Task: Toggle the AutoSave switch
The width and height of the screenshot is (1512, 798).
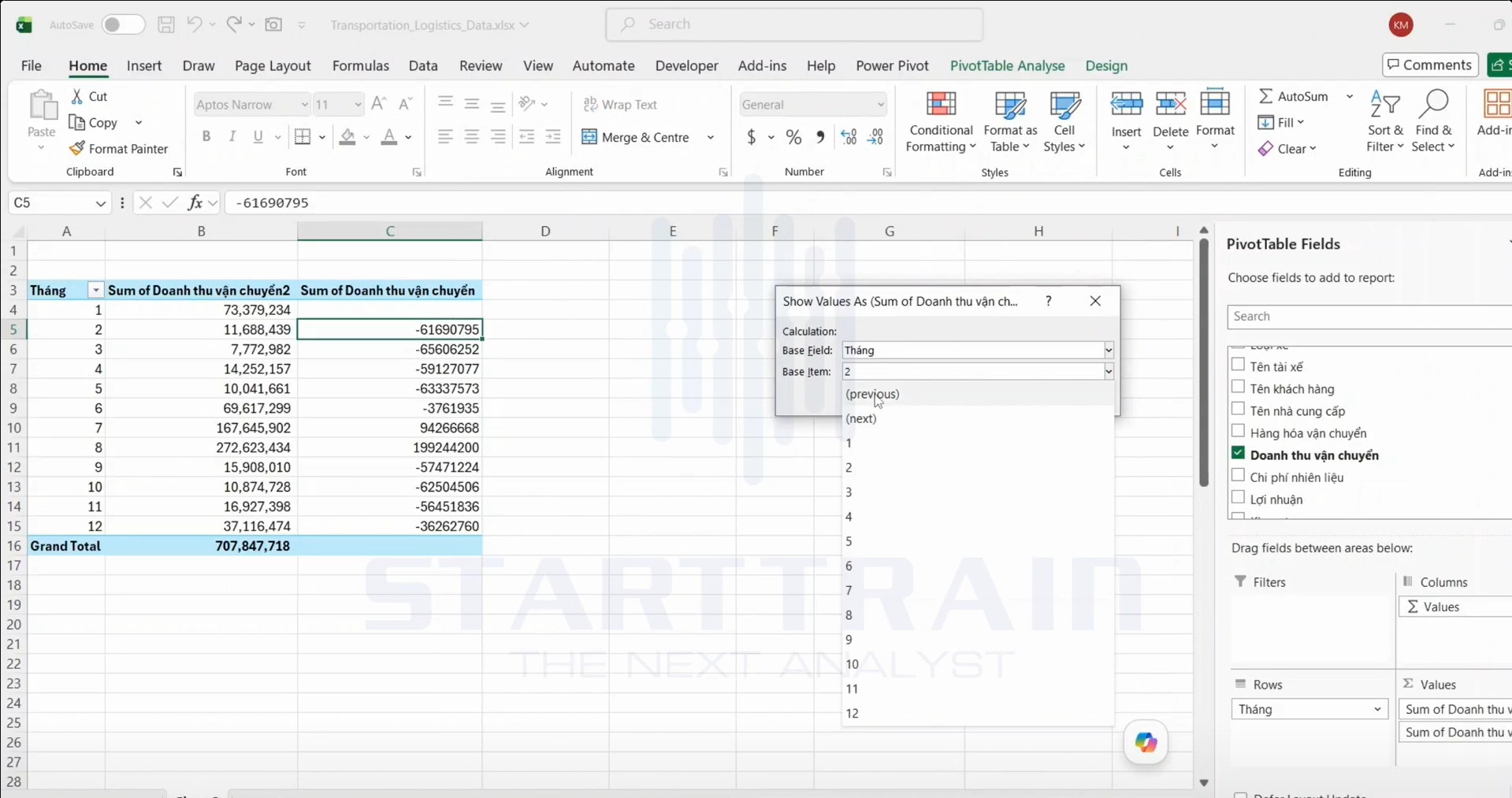Action: (x=122, y=24)
